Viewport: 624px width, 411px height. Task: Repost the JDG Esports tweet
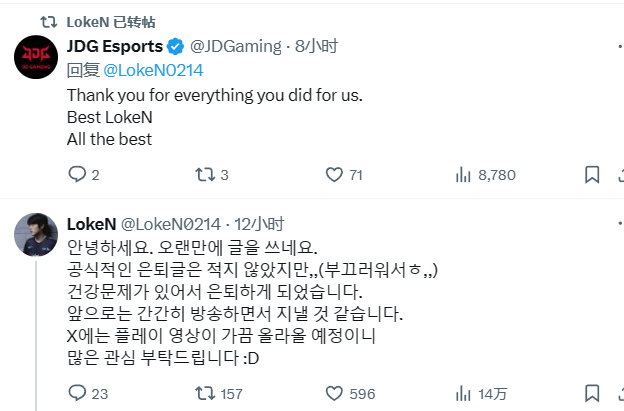click(204, 175)
